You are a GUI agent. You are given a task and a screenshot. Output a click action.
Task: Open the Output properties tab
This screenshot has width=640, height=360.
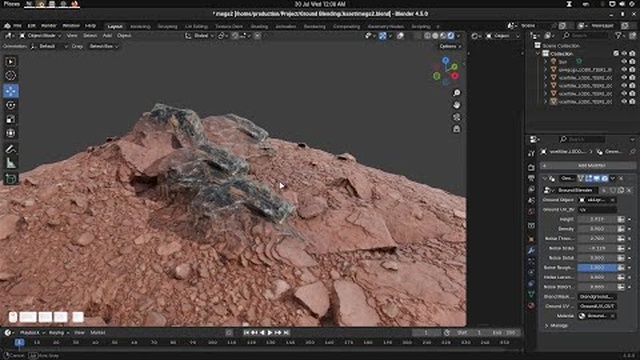[x=531, y=178]
